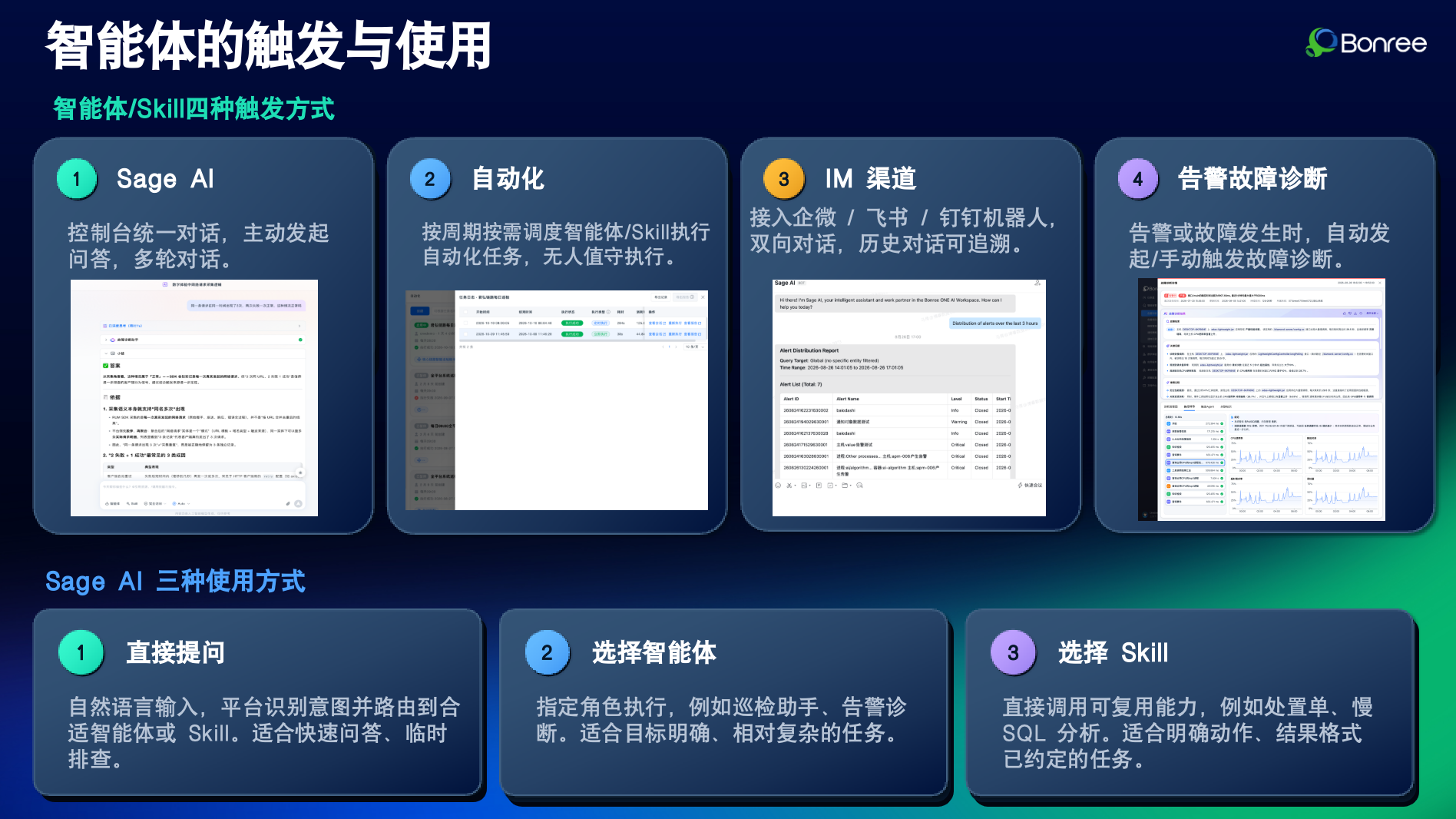Go to next page in task log pagination

pyautogui.click(x=676, y=346)
